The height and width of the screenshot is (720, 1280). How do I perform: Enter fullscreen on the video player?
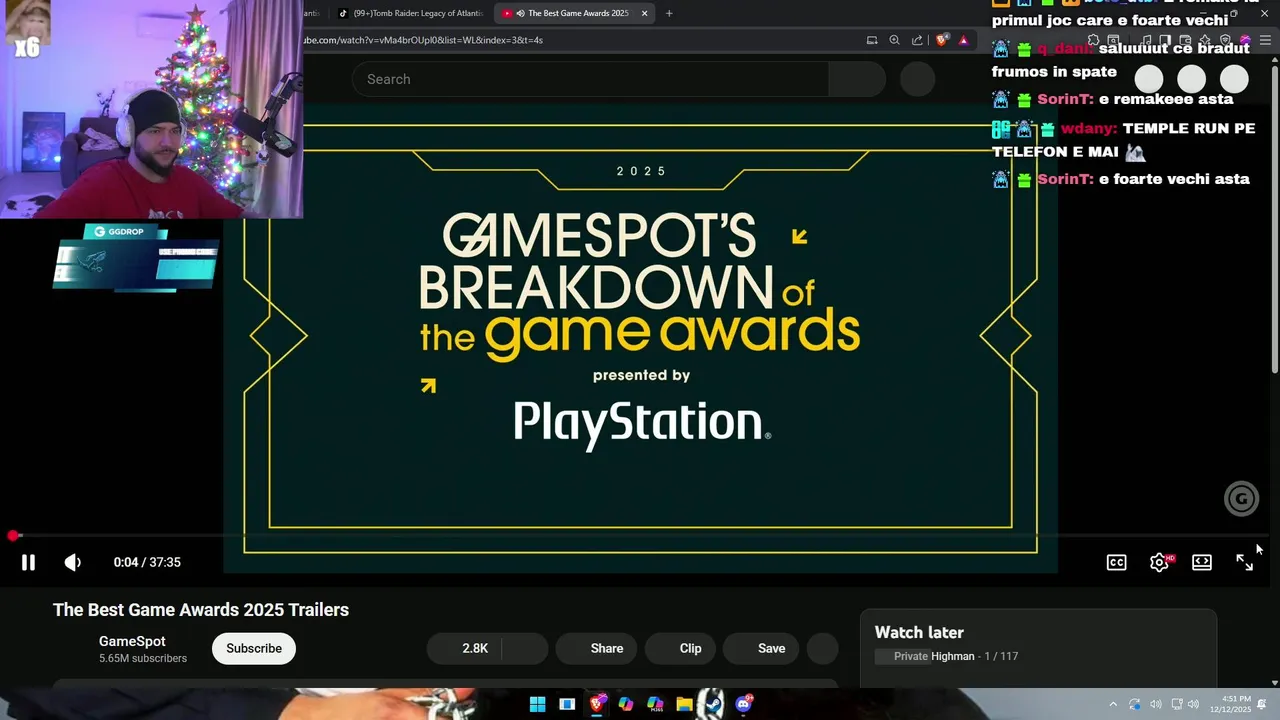click(1244, 563)
